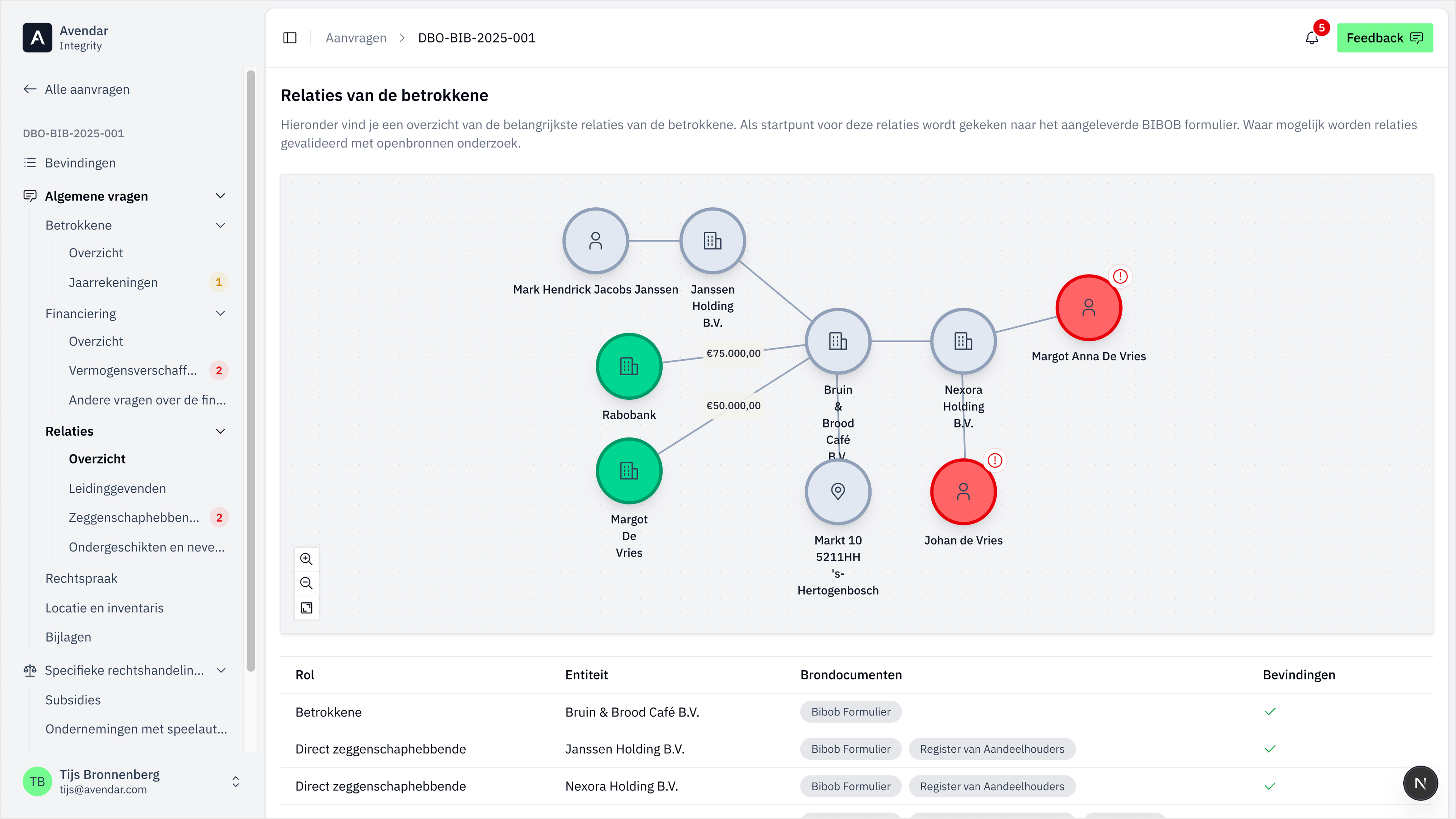Zoom out of the relations graph
1456x819 pixels.
click(306, 583)
